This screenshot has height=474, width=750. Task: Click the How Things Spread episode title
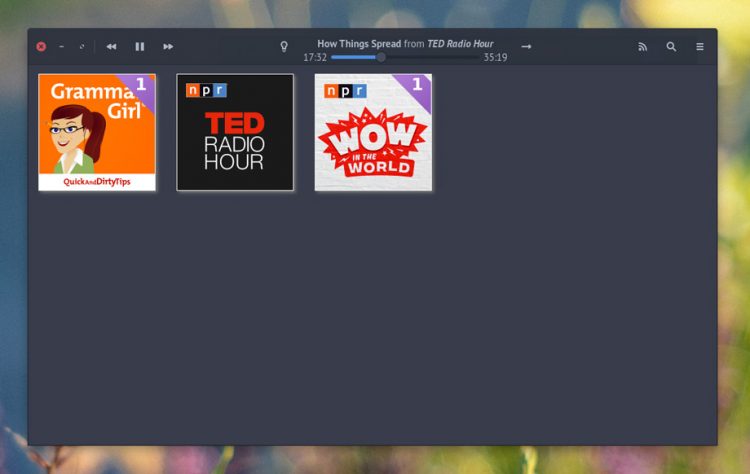(359, 44)
